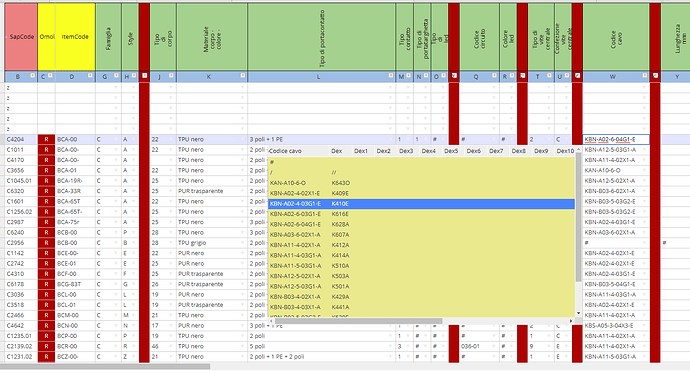Open filter arrow for column D ItemCode

[x=90, y=76]
